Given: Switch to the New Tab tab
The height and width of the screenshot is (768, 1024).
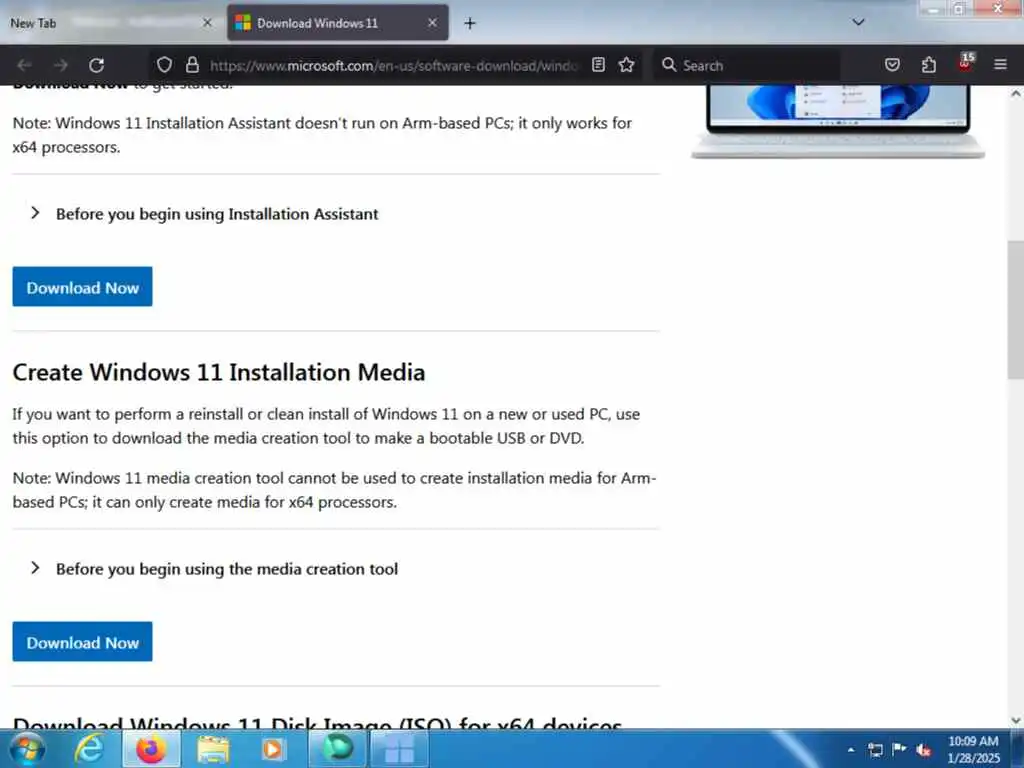Looking at the screenshot, I should pyautogui.click(x=111, y=23).
